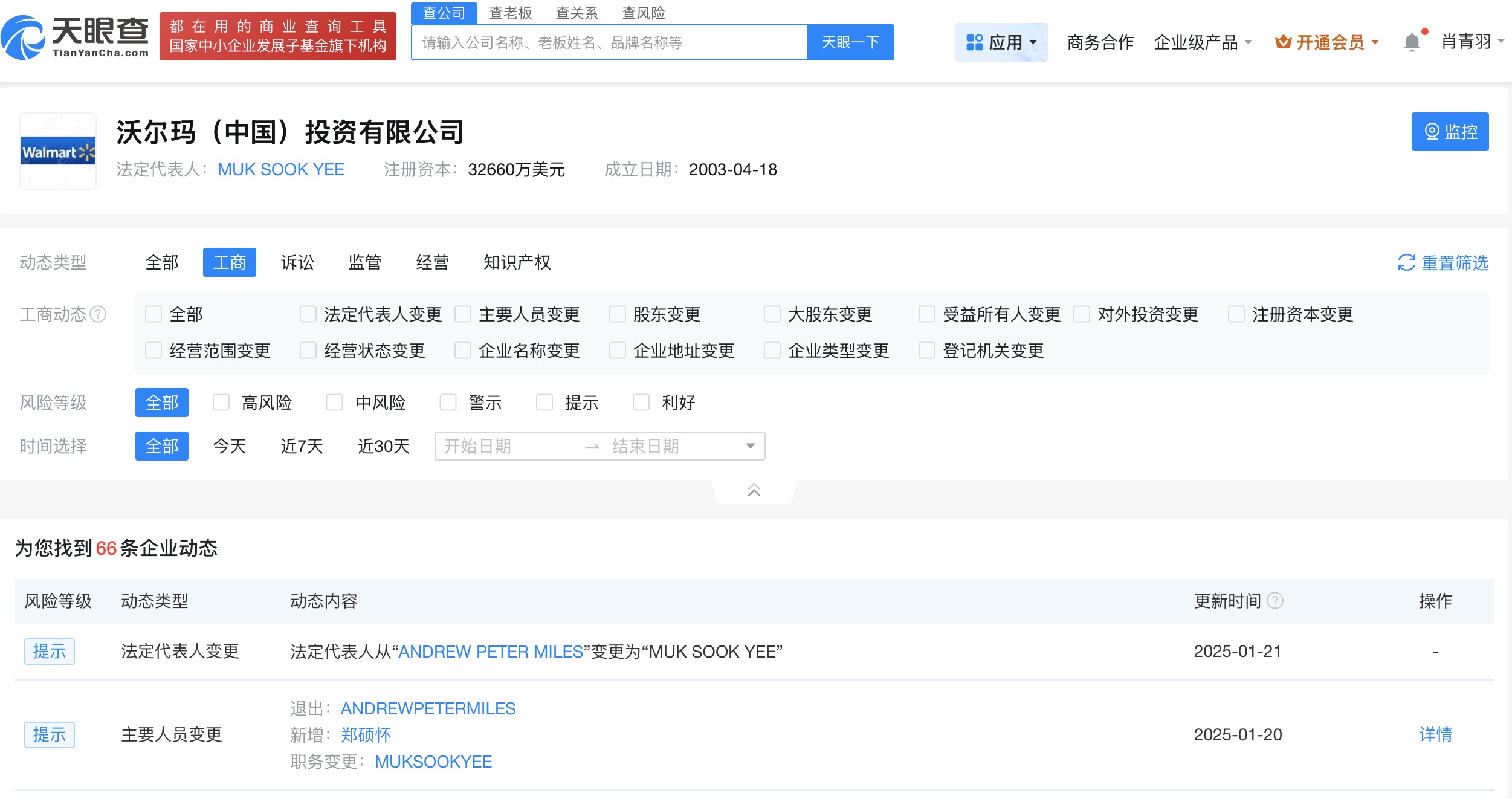Check the 经营范围变更 checkbox

click(153, 351)
